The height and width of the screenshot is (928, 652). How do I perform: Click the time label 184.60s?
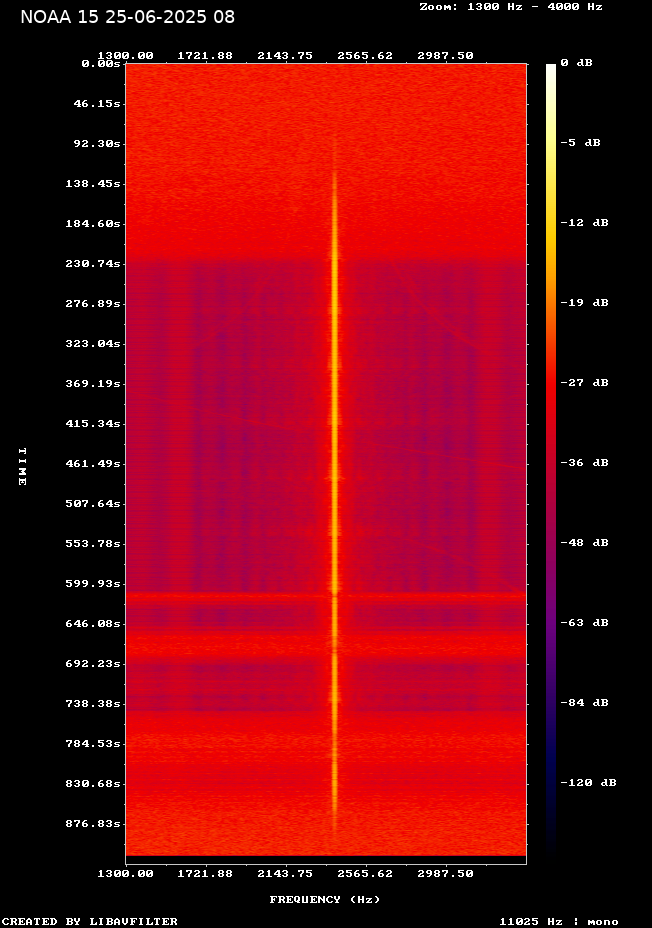click(93, 224)
